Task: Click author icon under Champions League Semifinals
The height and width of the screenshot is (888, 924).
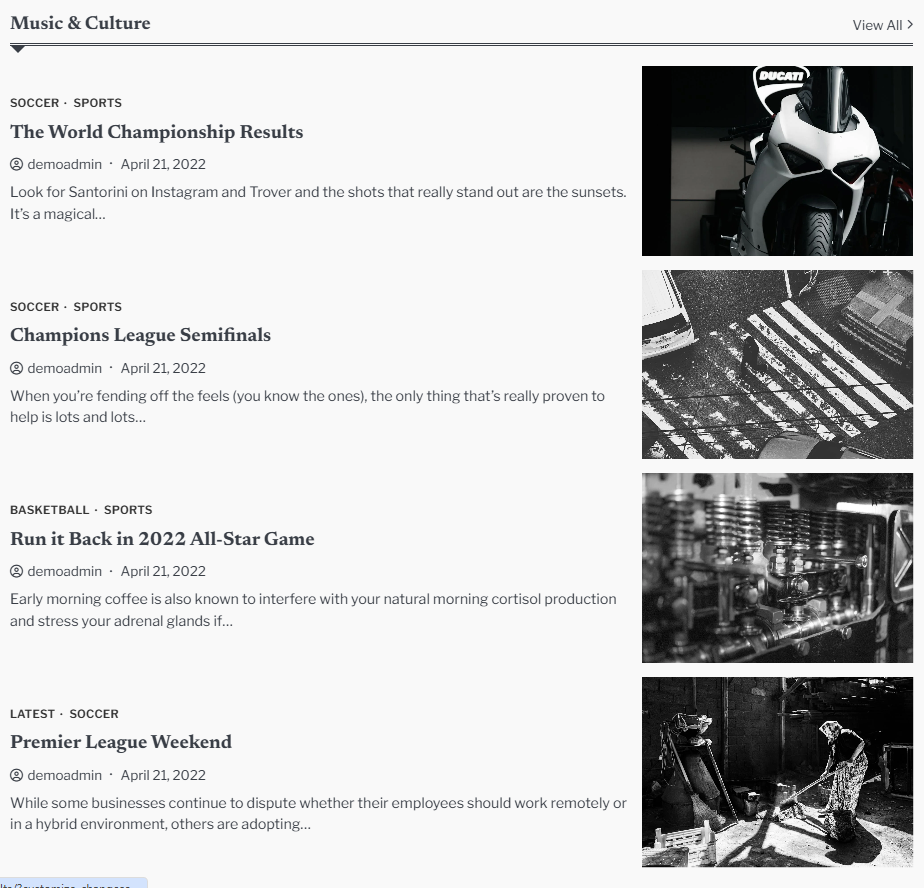Action: click(x=16, y=368)
